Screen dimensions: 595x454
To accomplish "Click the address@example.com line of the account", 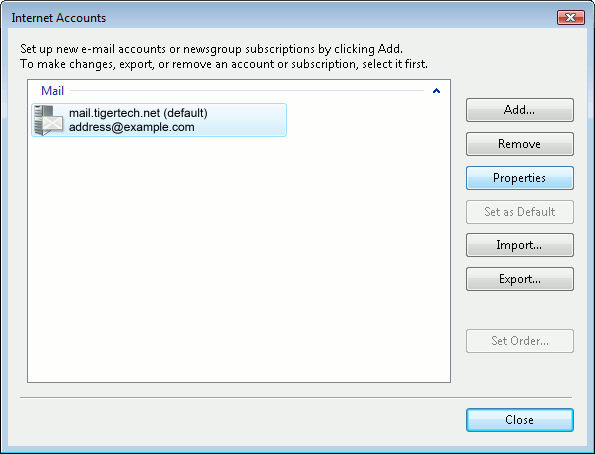I will tap(132, 127).
